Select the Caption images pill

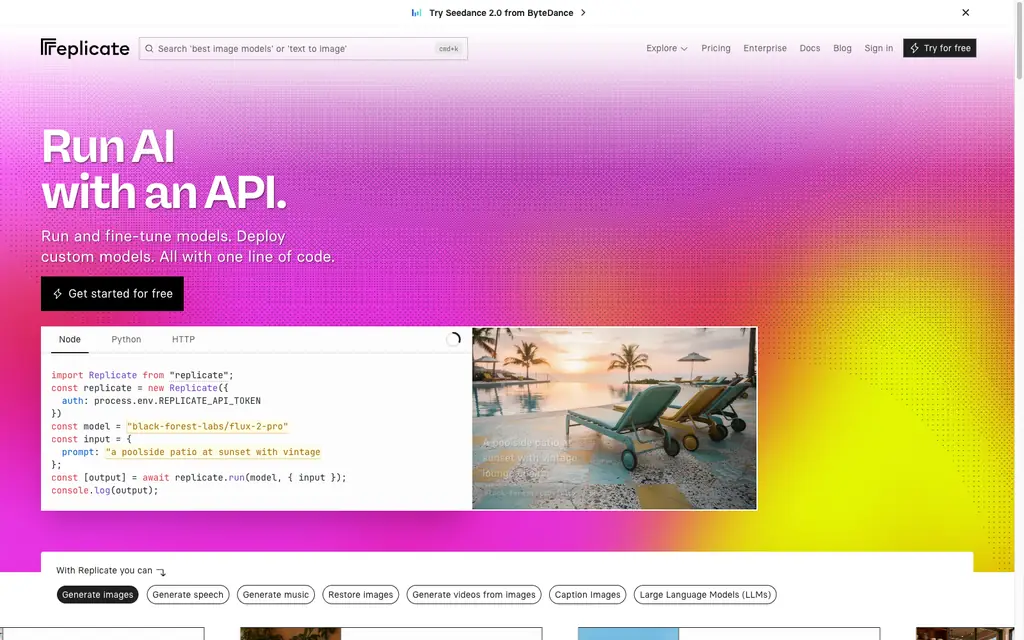tap(587, 594)
